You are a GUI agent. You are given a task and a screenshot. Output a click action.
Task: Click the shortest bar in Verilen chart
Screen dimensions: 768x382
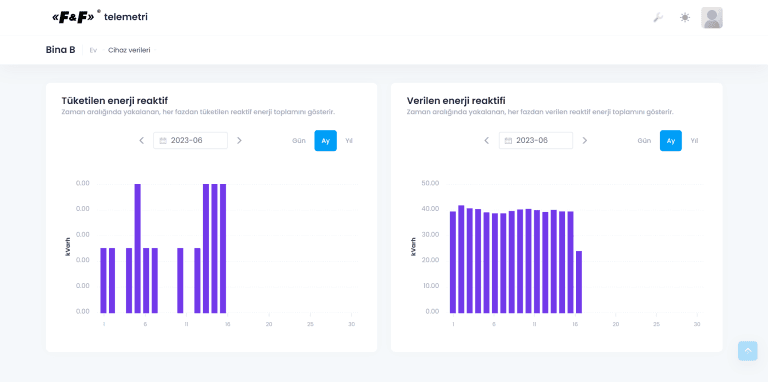579,282
